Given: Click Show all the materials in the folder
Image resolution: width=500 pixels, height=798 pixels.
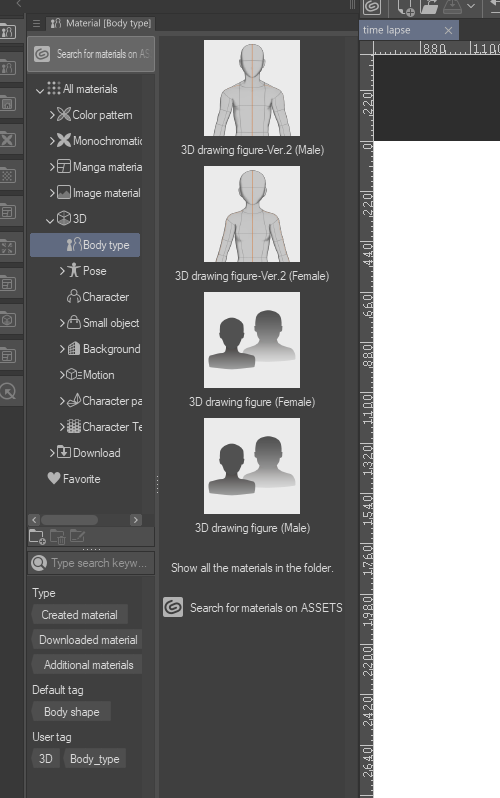Looking at the screenshot, I should pyautogui.click(x=252, y=568).
